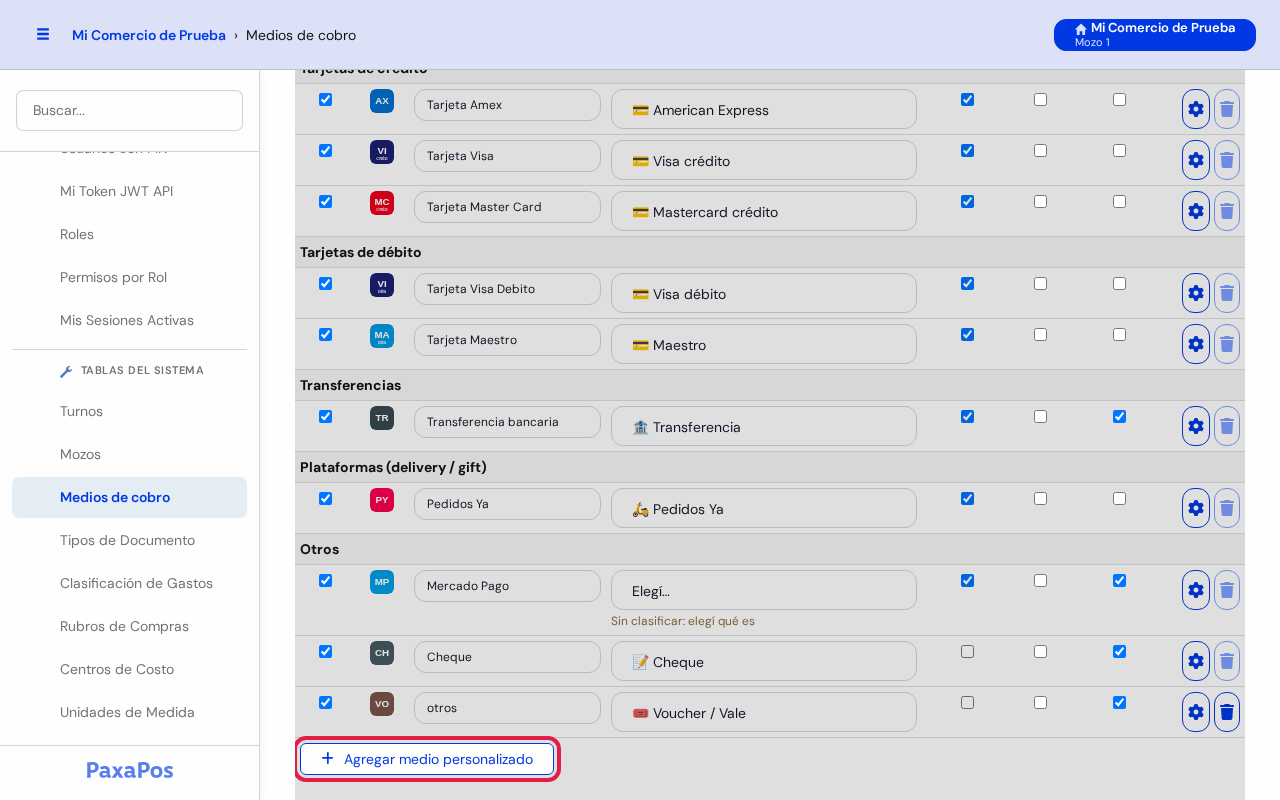Open the hamburger menu in the header

point(43,35)
